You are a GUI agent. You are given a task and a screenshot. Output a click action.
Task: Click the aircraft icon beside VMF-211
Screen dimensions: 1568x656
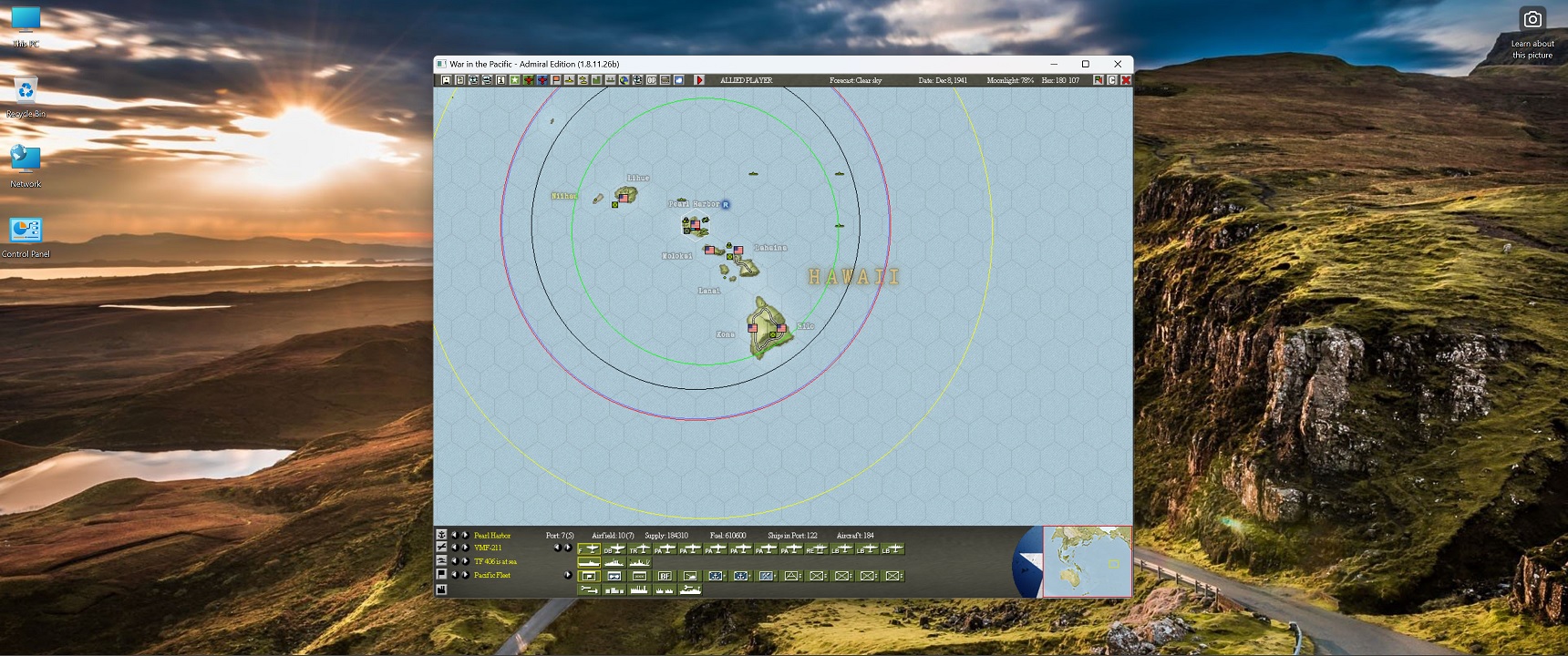[x=441, y=548]
